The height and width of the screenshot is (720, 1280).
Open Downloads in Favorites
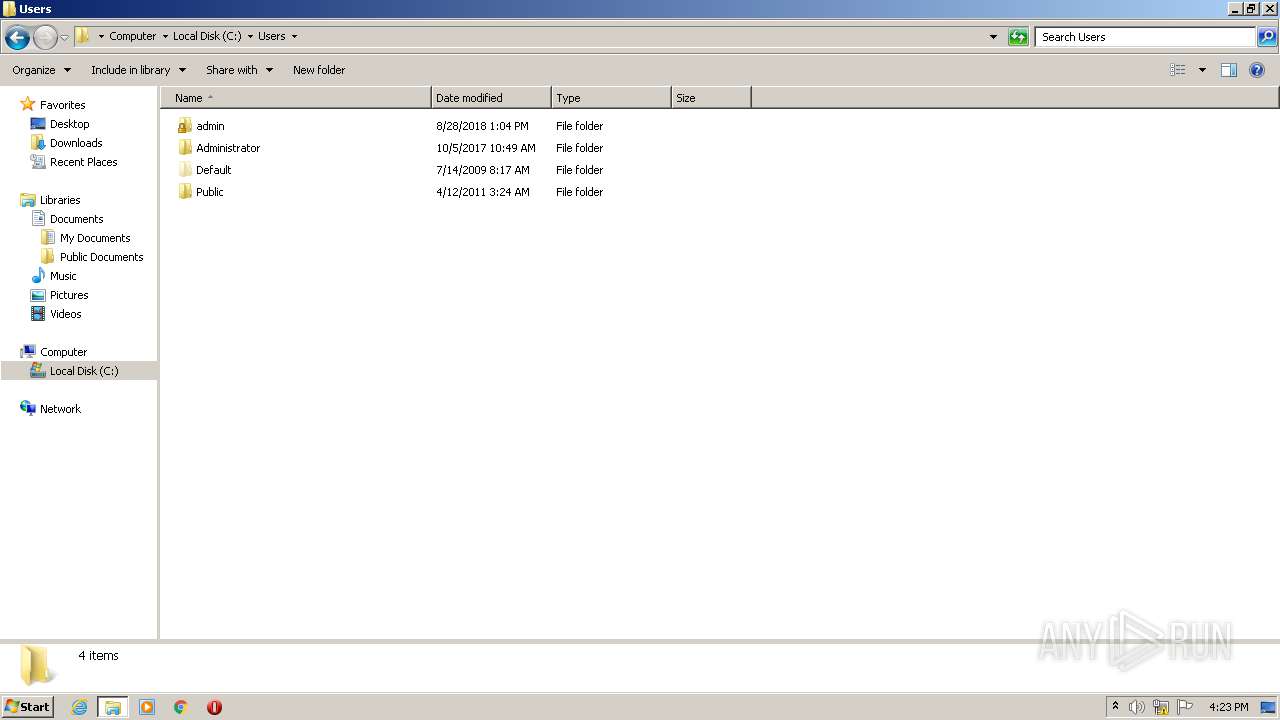76,143
